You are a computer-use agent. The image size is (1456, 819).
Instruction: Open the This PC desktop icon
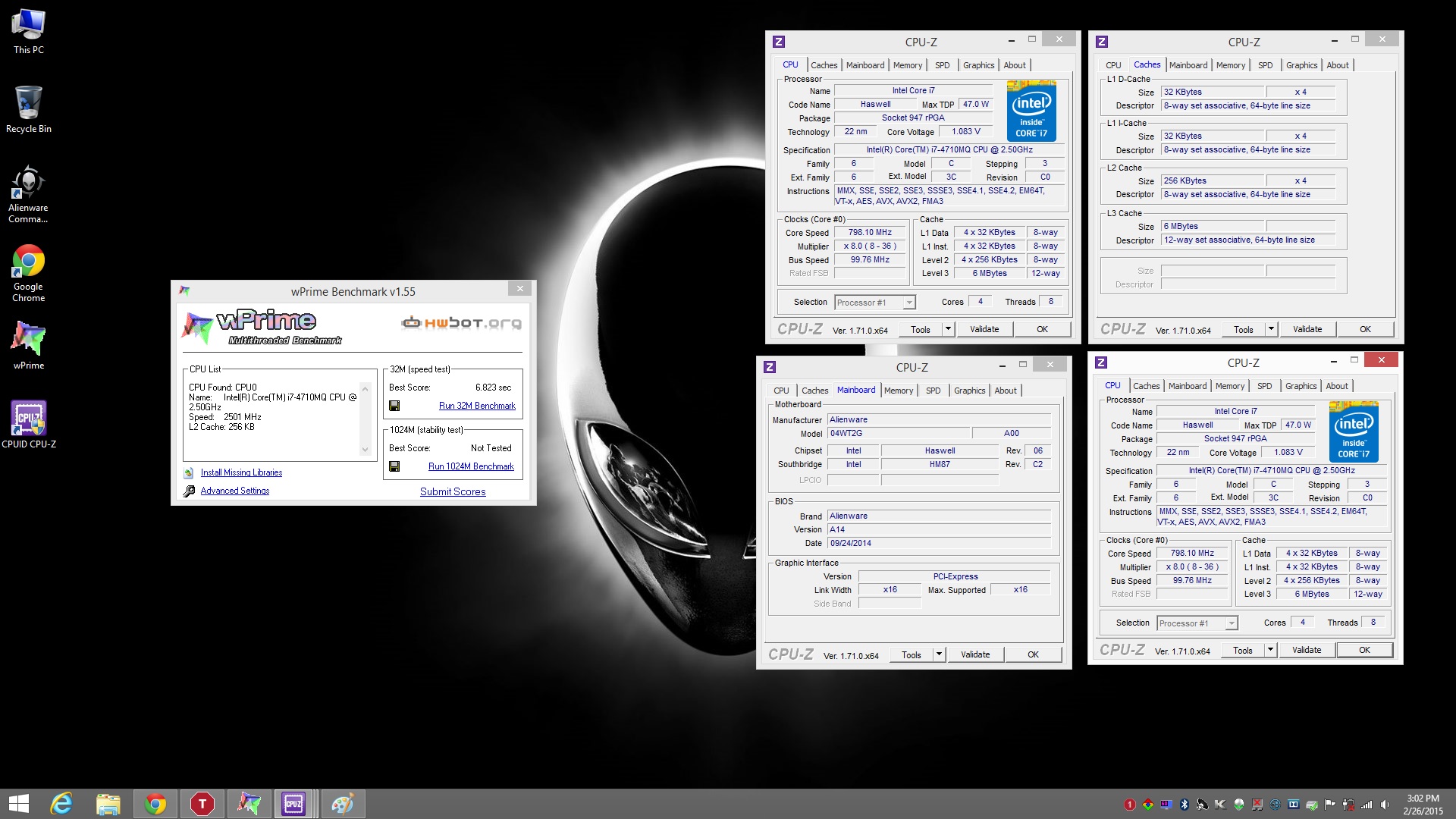[28, 32]
